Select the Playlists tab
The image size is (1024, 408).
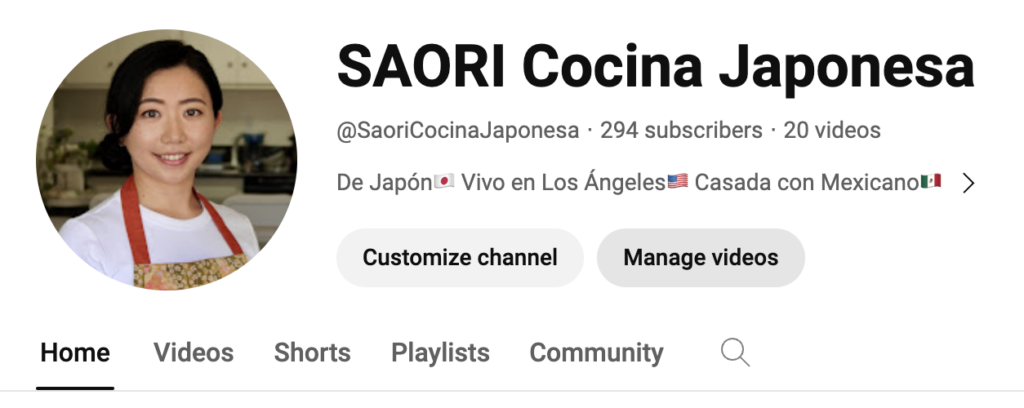[x=440, y=353]
